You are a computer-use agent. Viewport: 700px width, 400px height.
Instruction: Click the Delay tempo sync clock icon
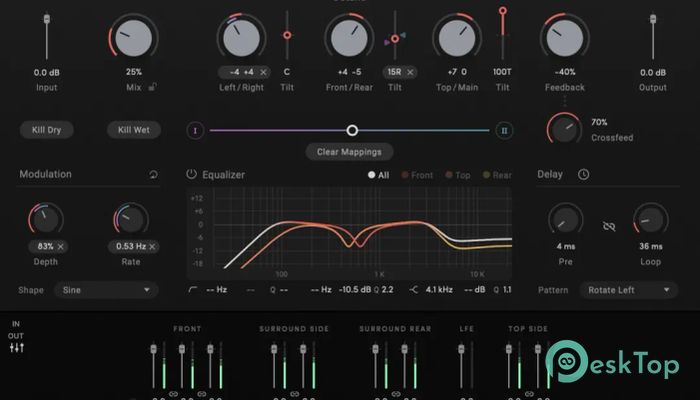click(x=583, y=174)
